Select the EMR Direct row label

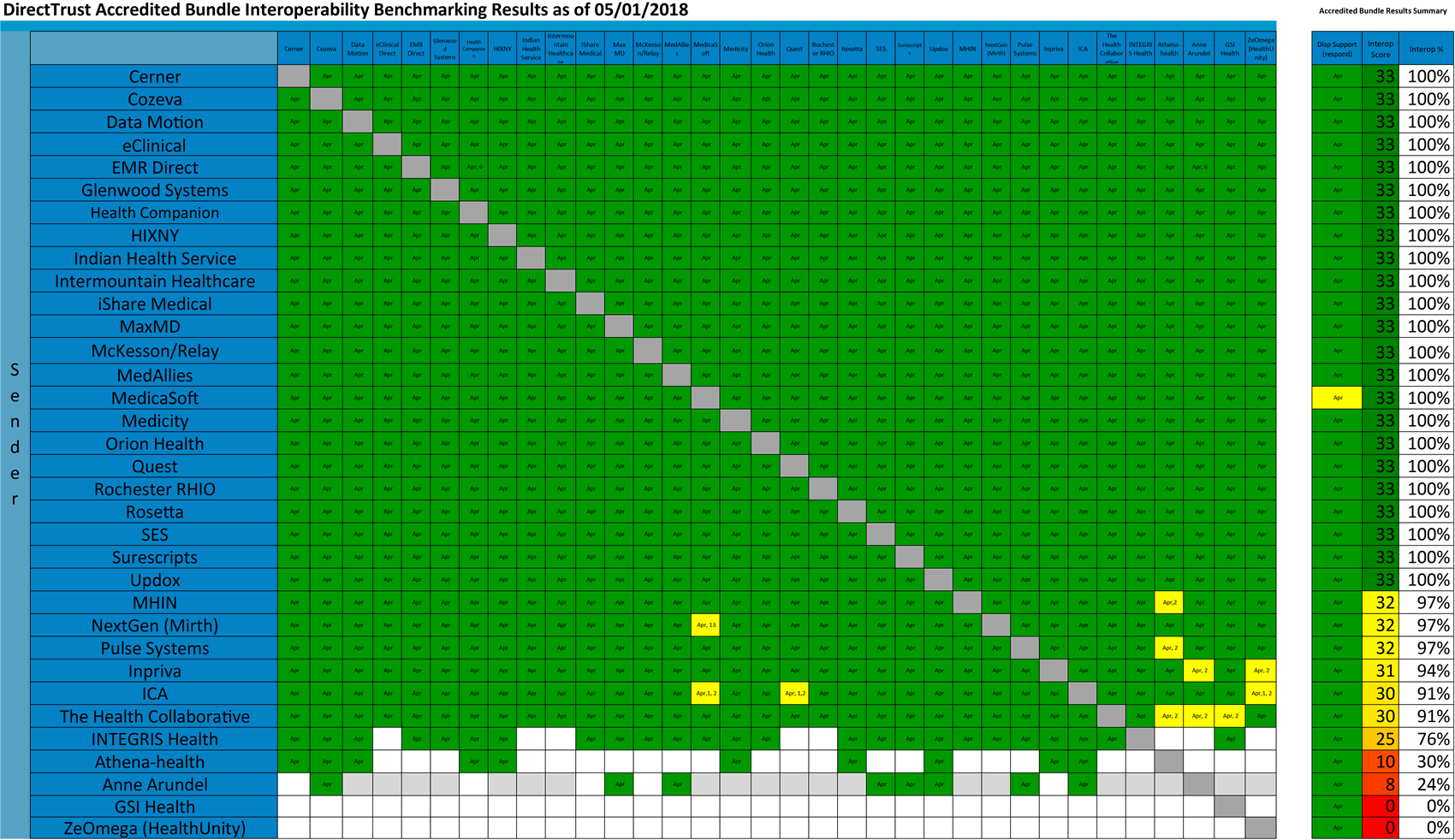(x=154, y=168)
